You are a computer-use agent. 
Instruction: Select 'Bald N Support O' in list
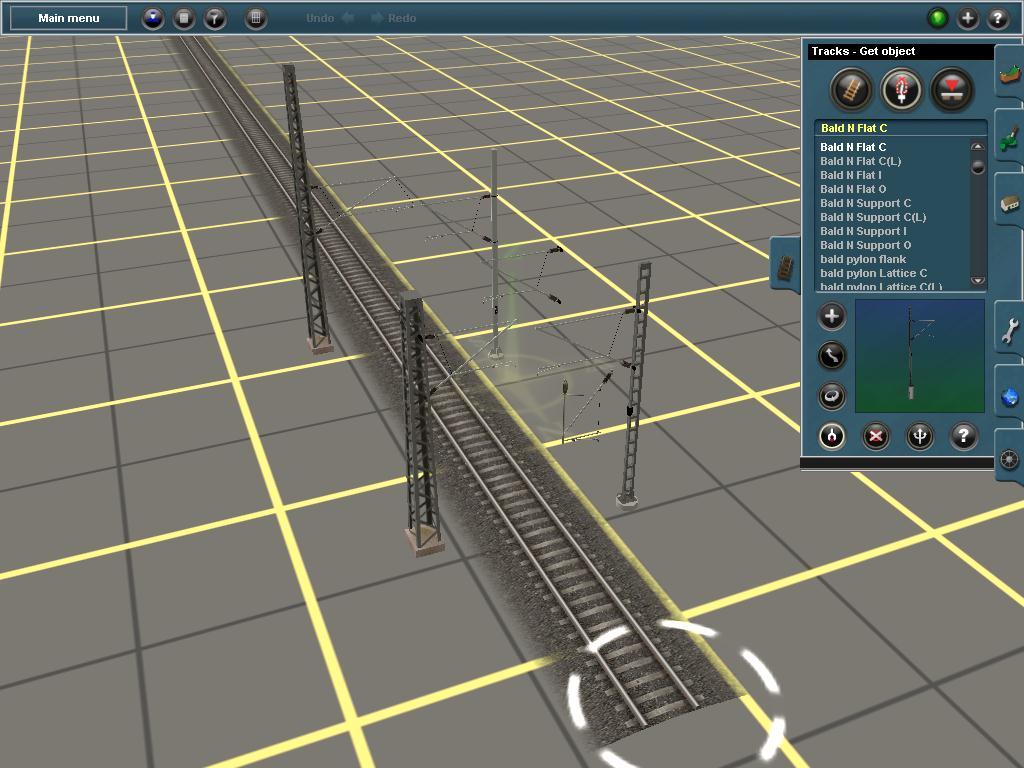[865, 245]
